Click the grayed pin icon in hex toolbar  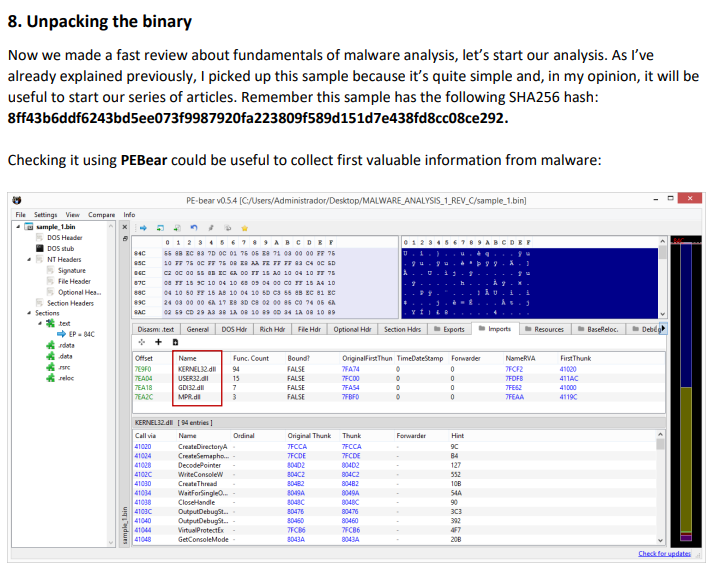click(x=211, y=228)
